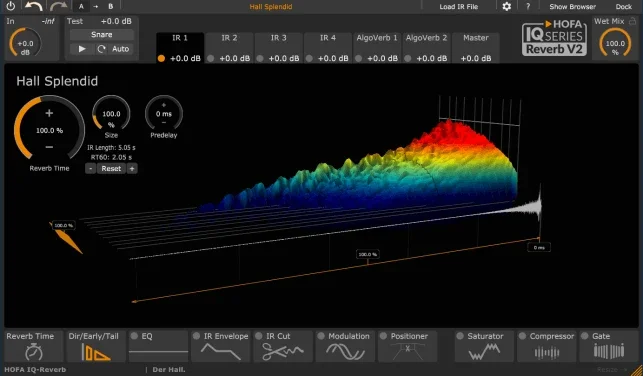Screen dimensions: 643x376
Task: Click the Reset button
Action: click(x=111, y=169)
